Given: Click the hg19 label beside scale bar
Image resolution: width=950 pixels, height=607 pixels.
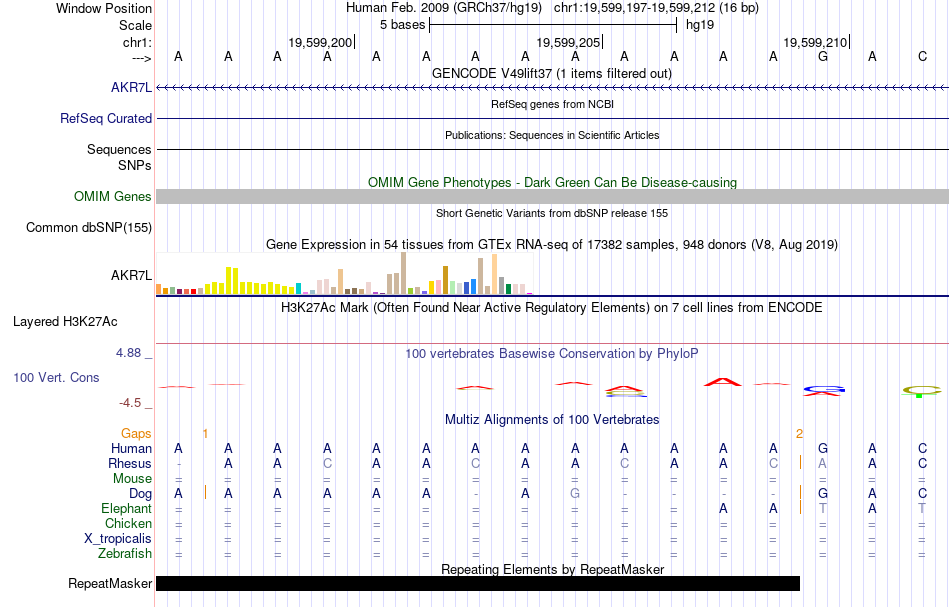Looking at the screenshot, I should 700,25.
